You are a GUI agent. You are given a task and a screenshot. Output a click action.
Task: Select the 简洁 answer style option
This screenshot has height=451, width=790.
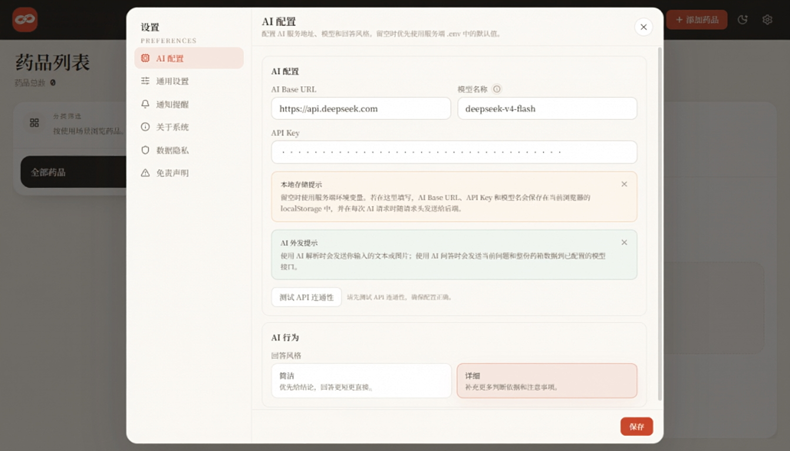(361, 381)
